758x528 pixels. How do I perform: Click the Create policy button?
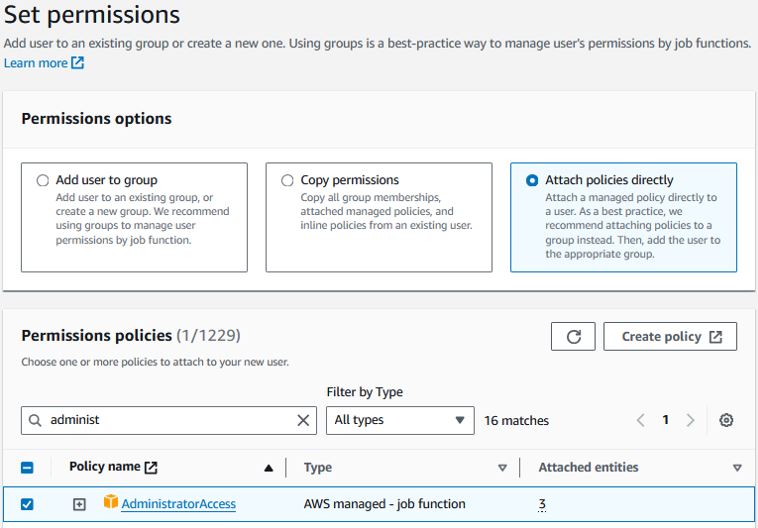coord(670,337)
